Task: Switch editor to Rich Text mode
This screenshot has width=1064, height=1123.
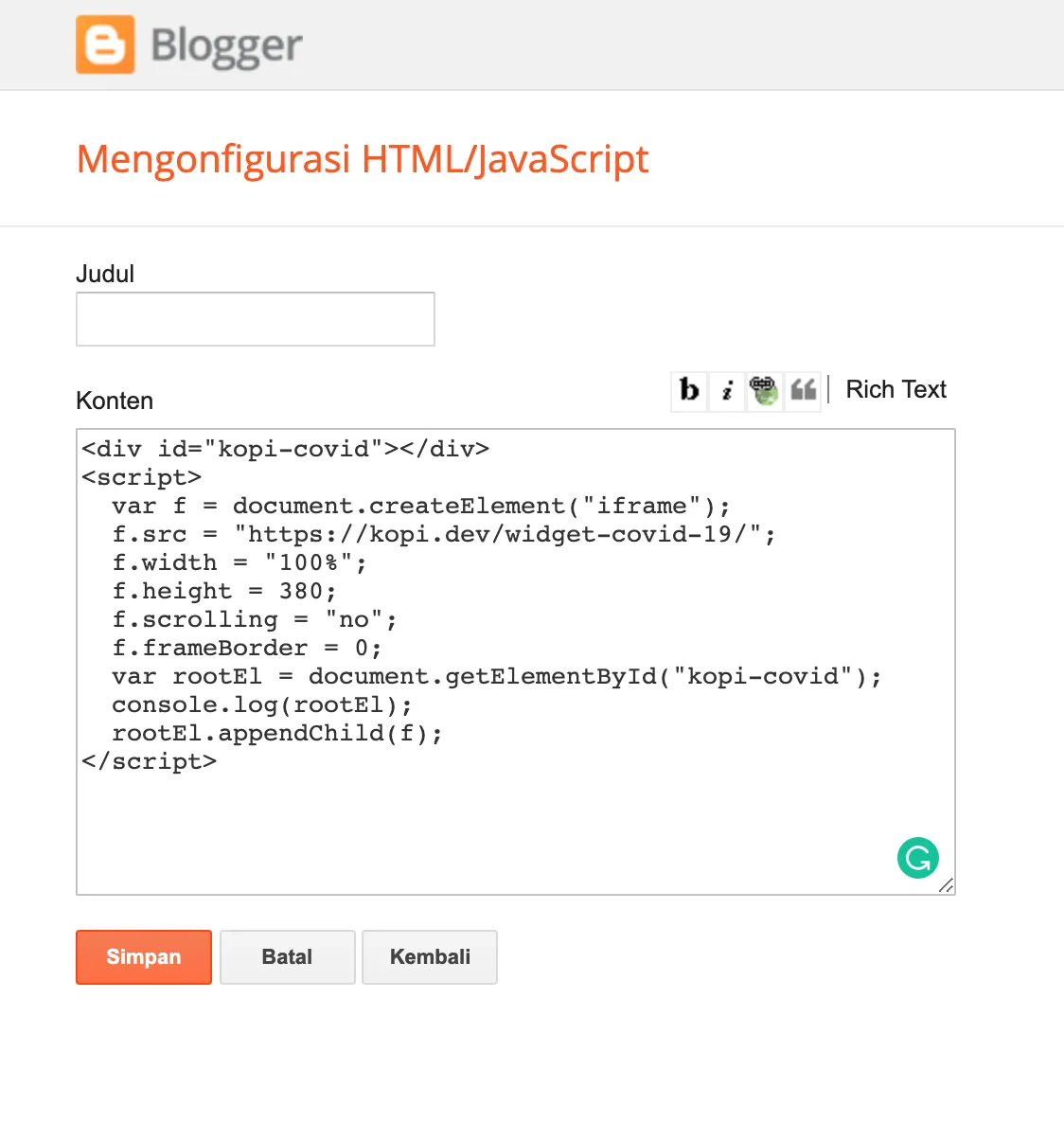Action: 896,390
